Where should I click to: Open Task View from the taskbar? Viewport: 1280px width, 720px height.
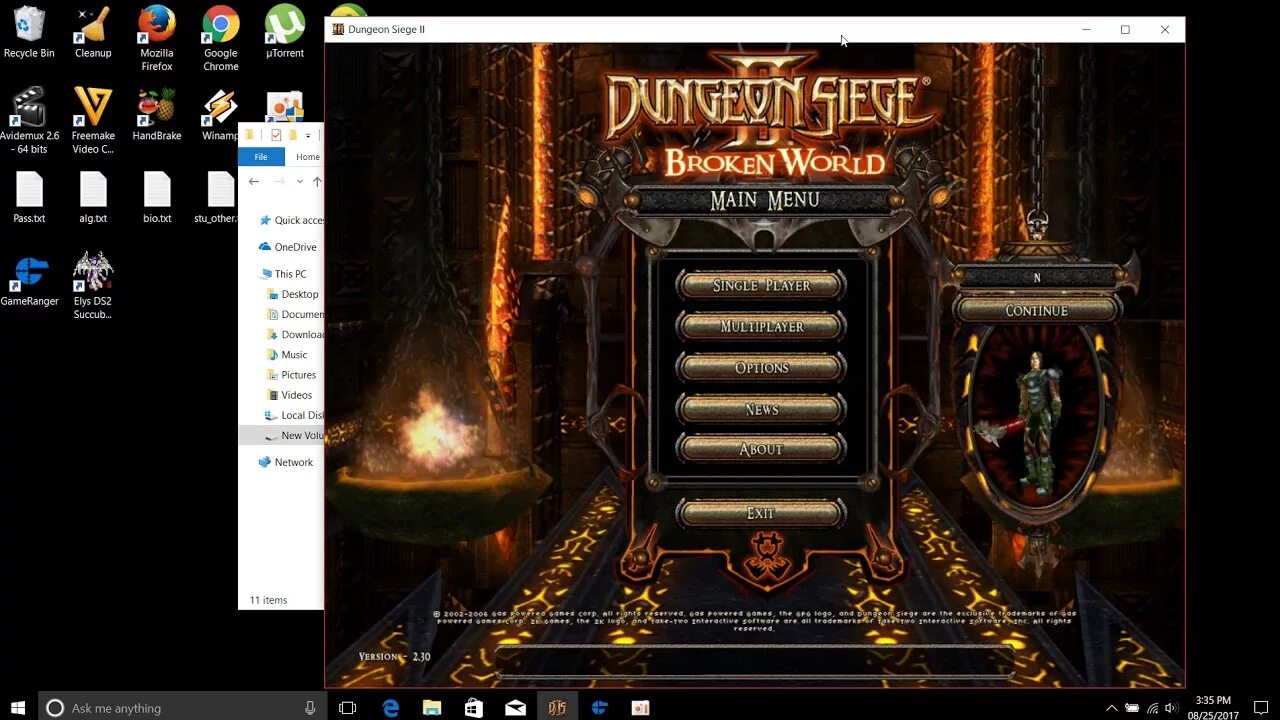click(347, 707)
